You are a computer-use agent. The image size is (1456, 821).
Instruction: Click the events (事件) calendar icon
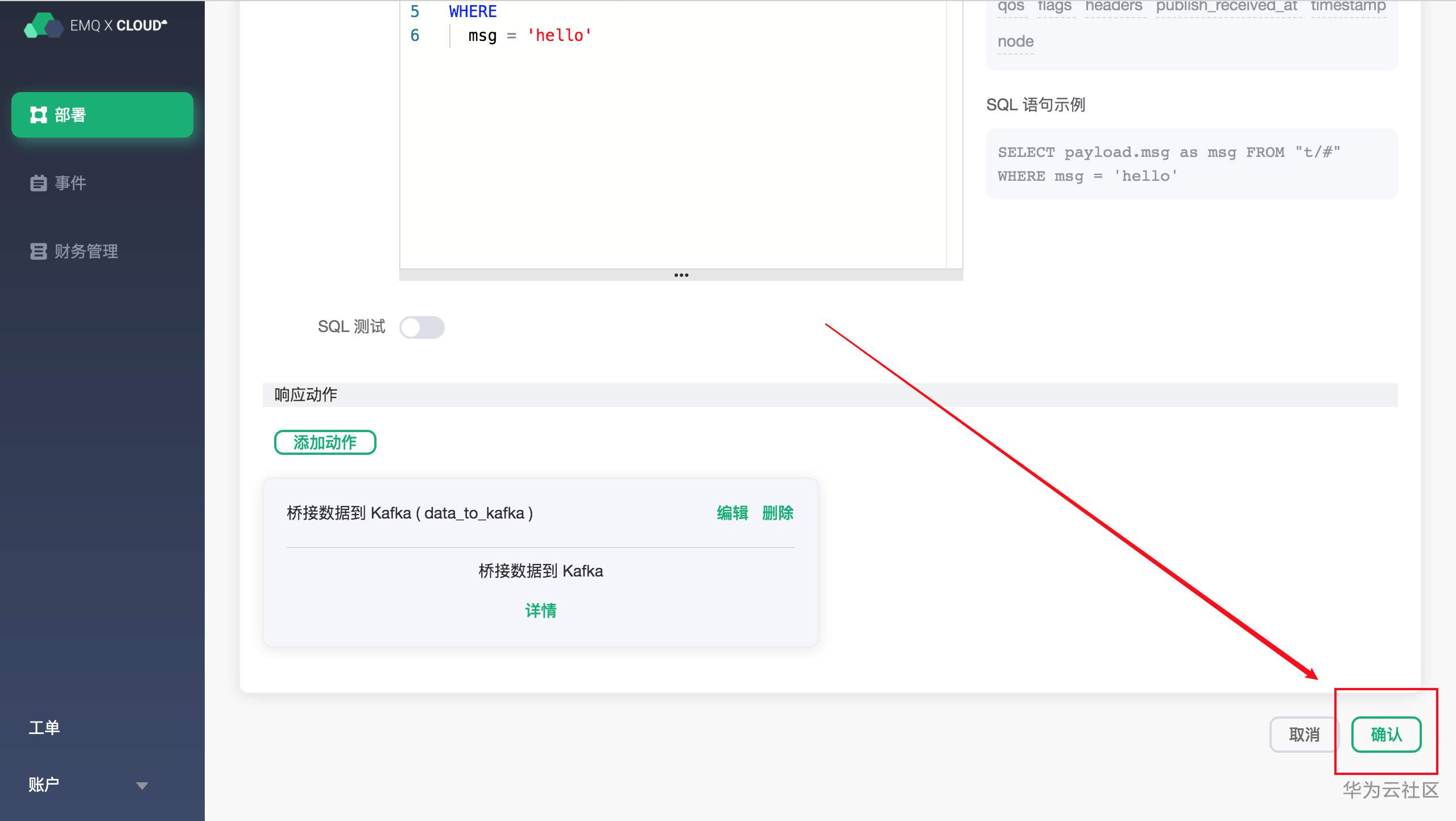click(x=38, y=183)
